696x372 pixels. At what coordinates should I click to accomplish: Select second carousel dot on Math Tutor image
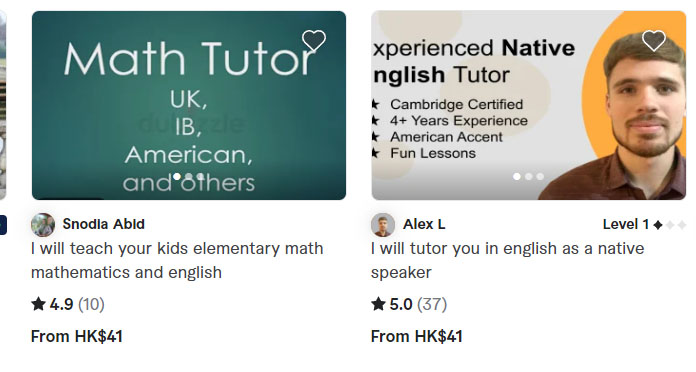click(189, 177)
